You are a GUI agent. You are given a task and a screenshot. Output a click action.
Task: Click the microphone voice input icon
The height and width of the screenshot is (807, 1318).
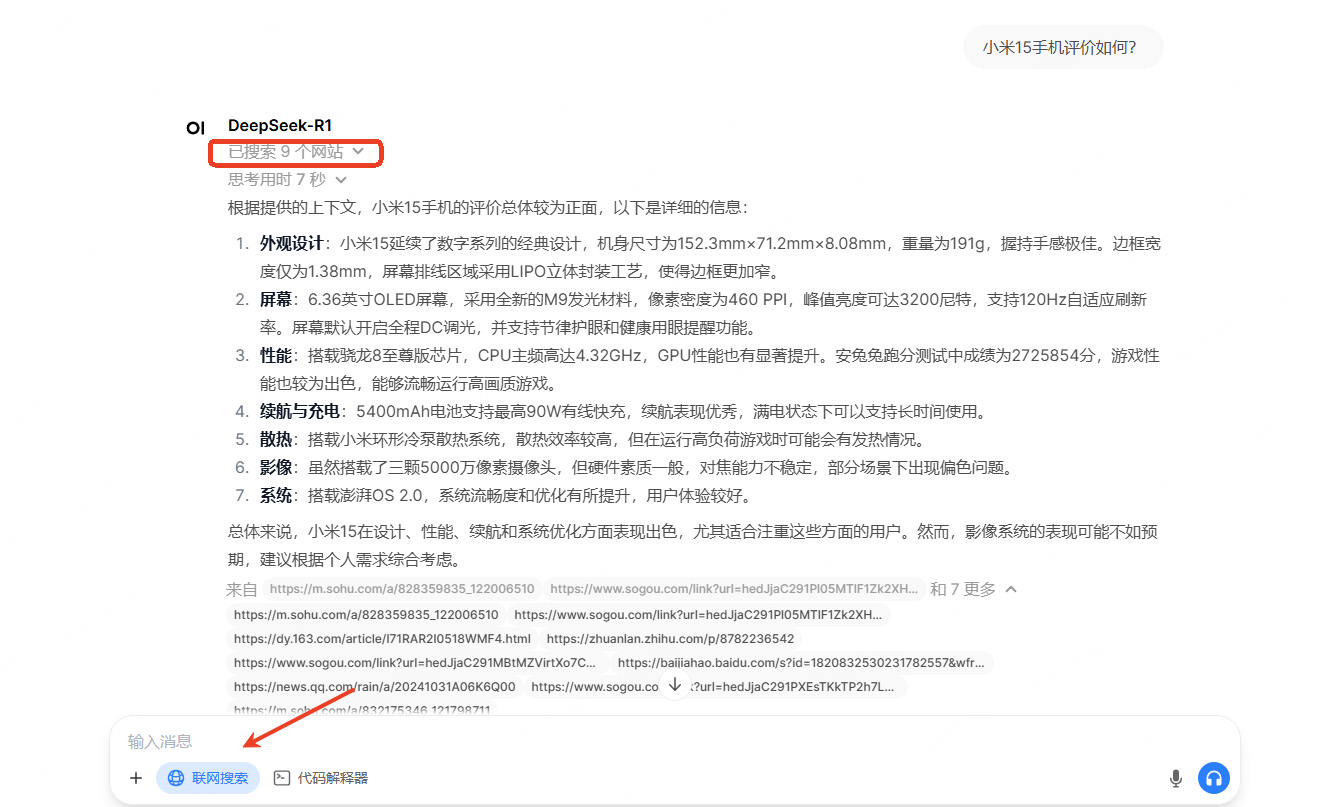click(1176, 778)
